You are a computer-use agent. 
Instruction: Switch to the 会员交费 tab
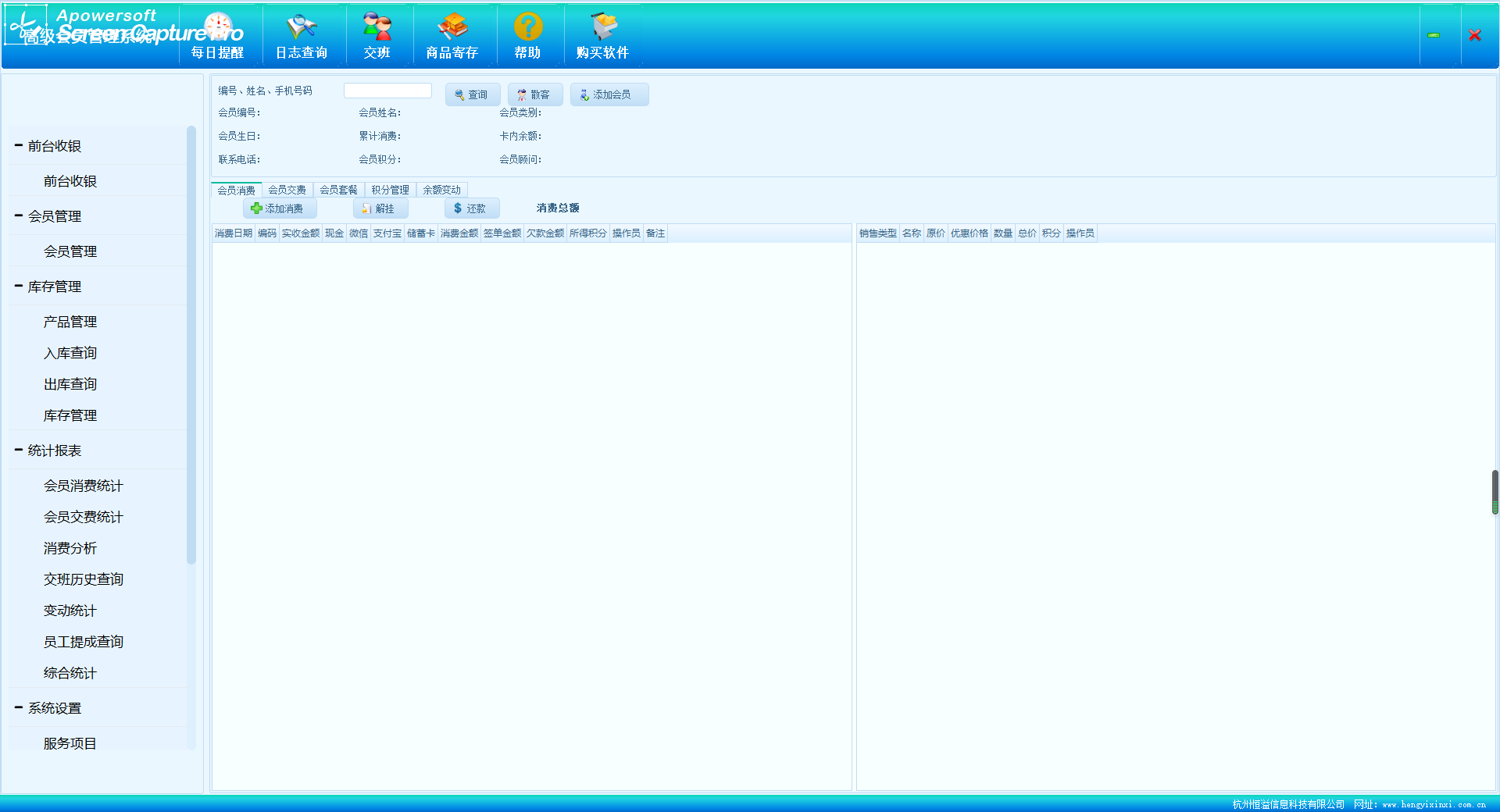[x=287, y=190]
